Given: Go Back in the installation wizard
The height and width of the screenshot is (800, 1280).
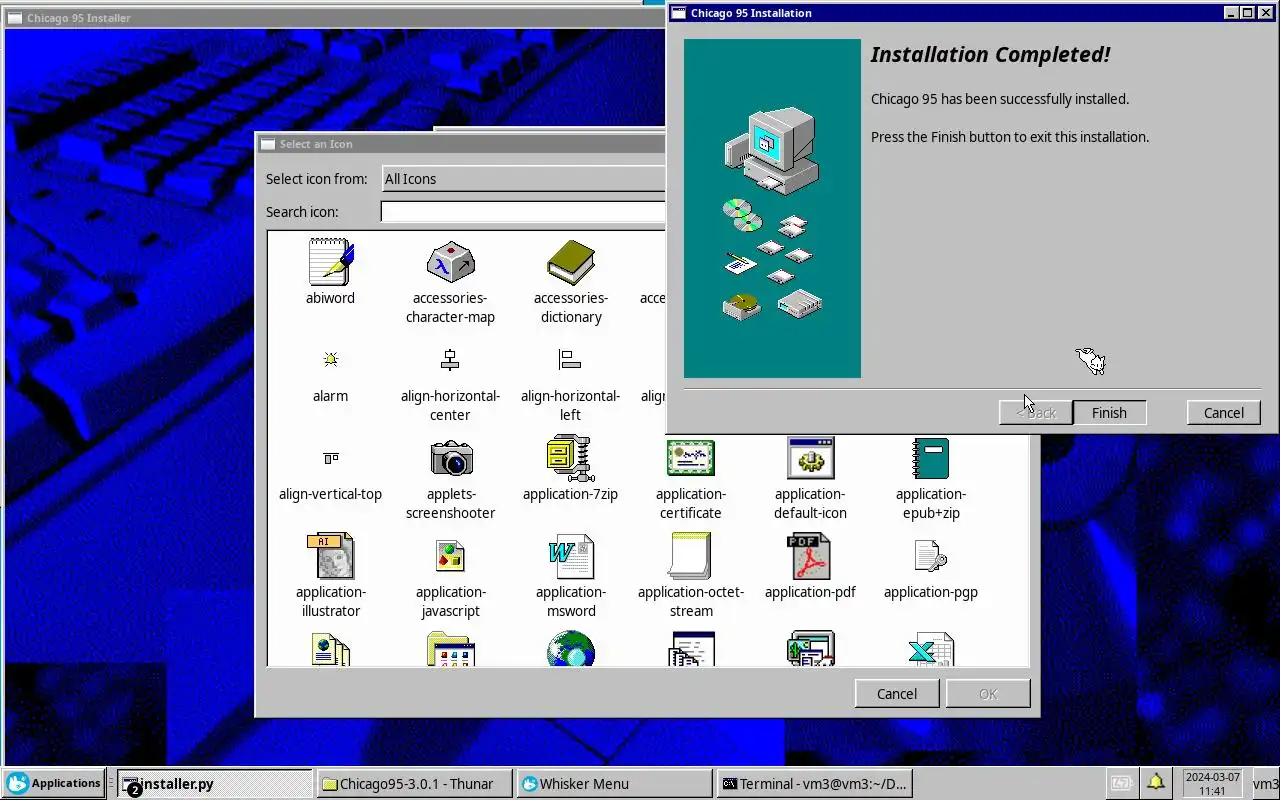Looking at the screenshot, I should pyautogui.click(x=1036, y=413).
